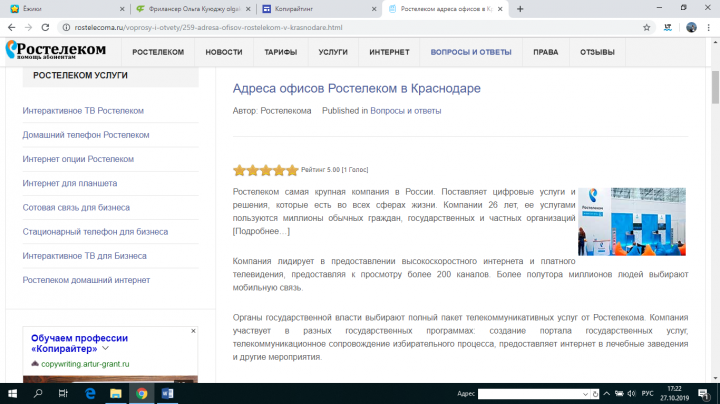Viewport: 720px width, 404px height.
Task: Open the Windows Start menu
Action: (x=12, y=393)
